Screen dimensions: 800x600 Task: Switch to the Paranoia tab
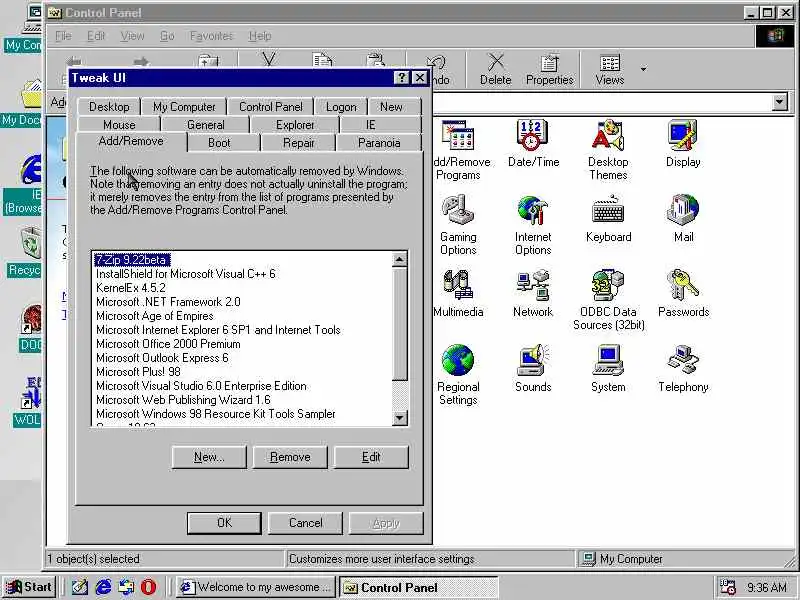(379, 143)
